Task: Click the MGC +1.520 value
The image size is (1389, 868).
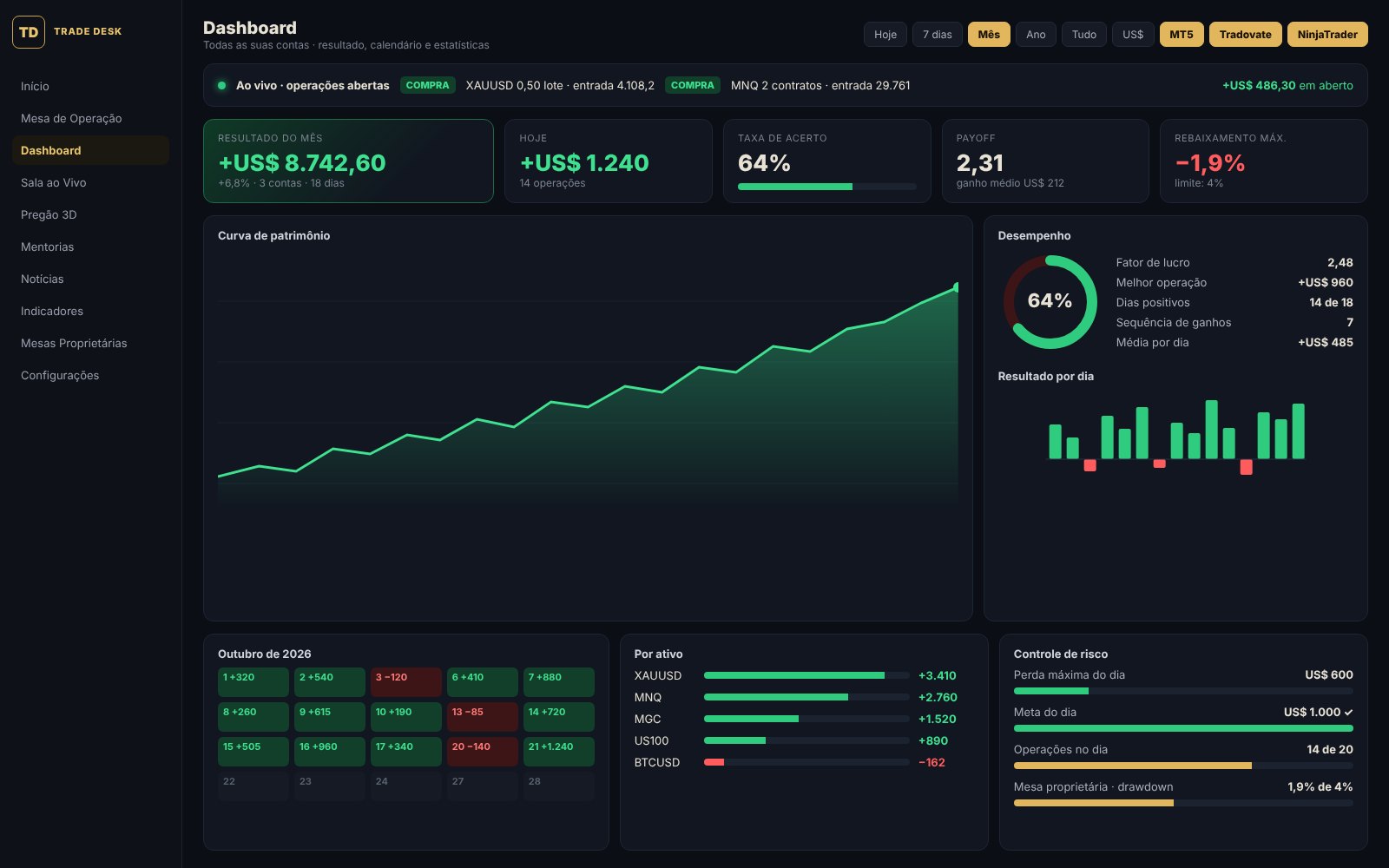Action: tap(938, 719)
